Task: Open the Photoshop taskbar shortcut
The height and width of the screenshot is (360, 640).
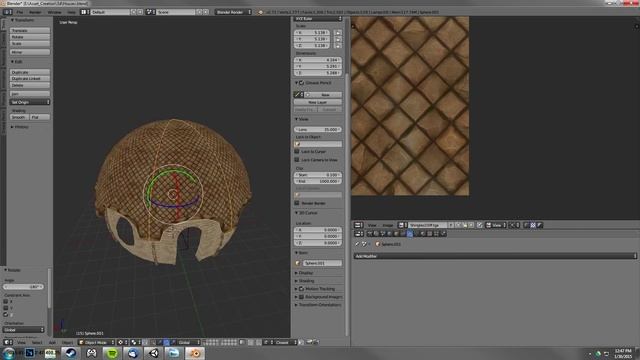Action: [29, 353]
